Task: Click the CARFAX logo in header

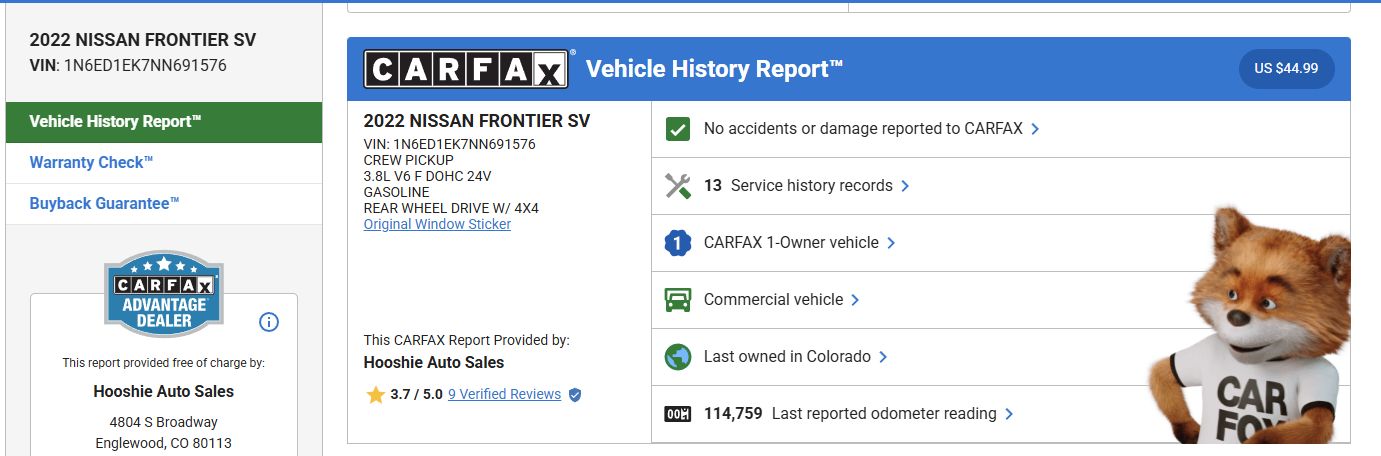Action: click(x=466, y=69)
